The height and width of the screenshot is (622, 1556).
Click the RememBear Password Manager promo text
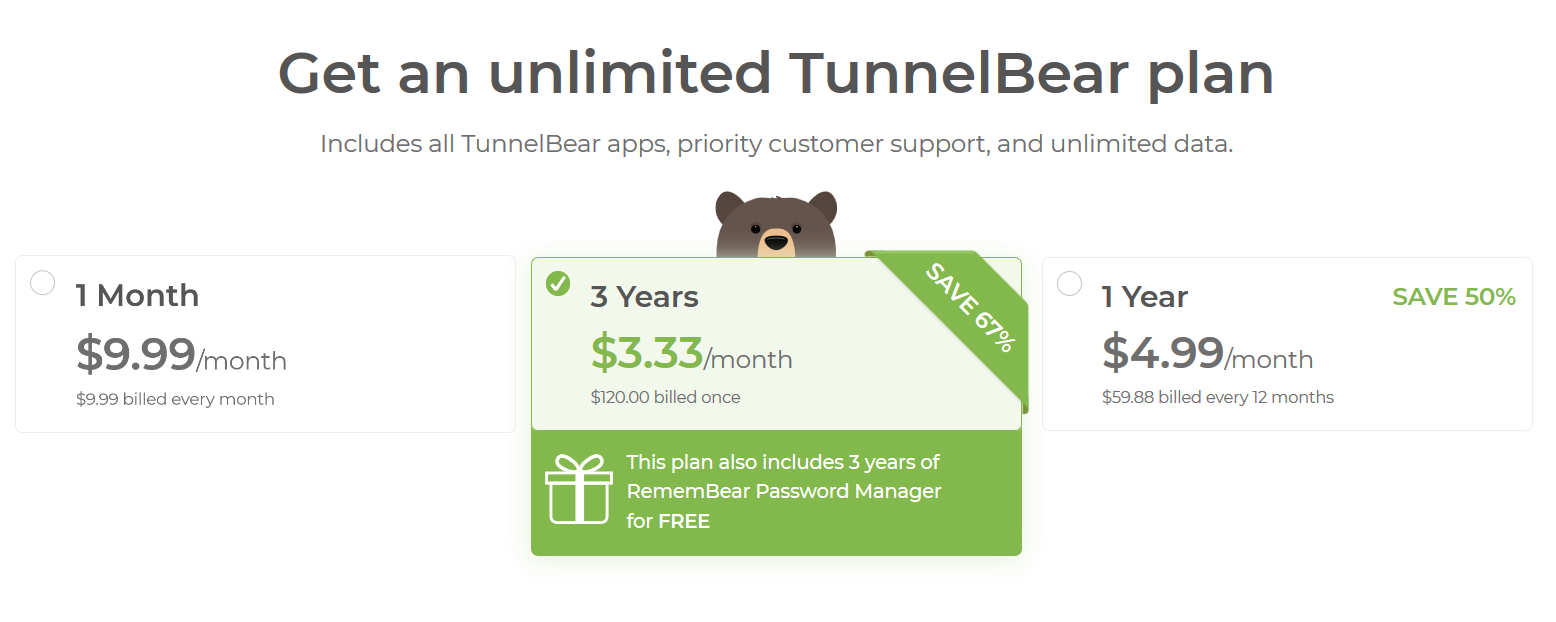click(784, 491)
